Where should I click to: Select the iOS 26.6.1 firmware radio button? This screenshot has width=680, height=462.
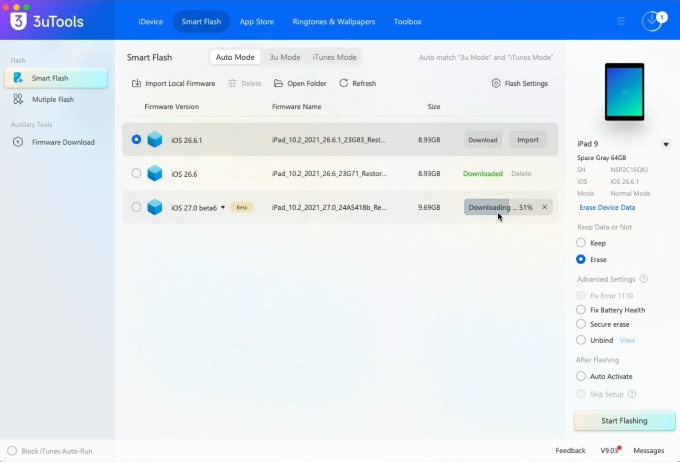(136, 139)
